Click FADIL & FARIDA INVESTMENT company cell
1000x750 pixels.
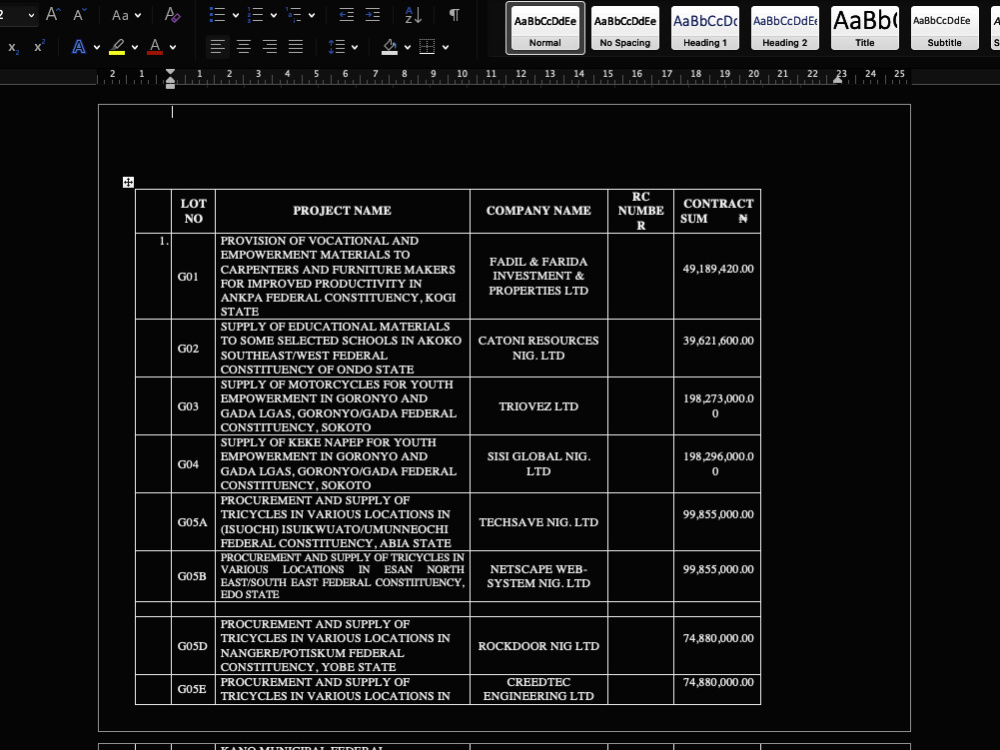point(539,276)
